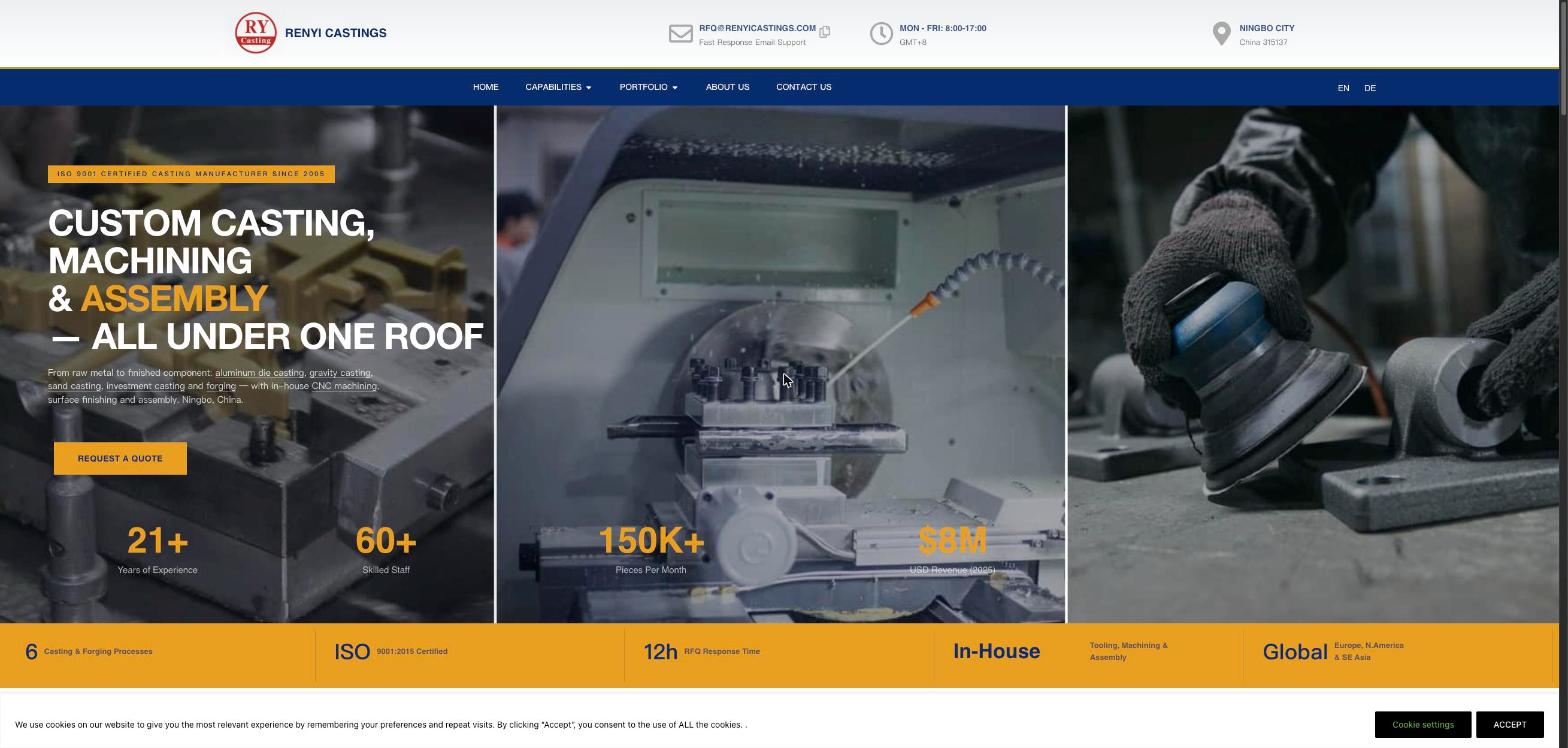Switch language to EN
This screenshot has width=1568, height=748.
(1343, 88)
